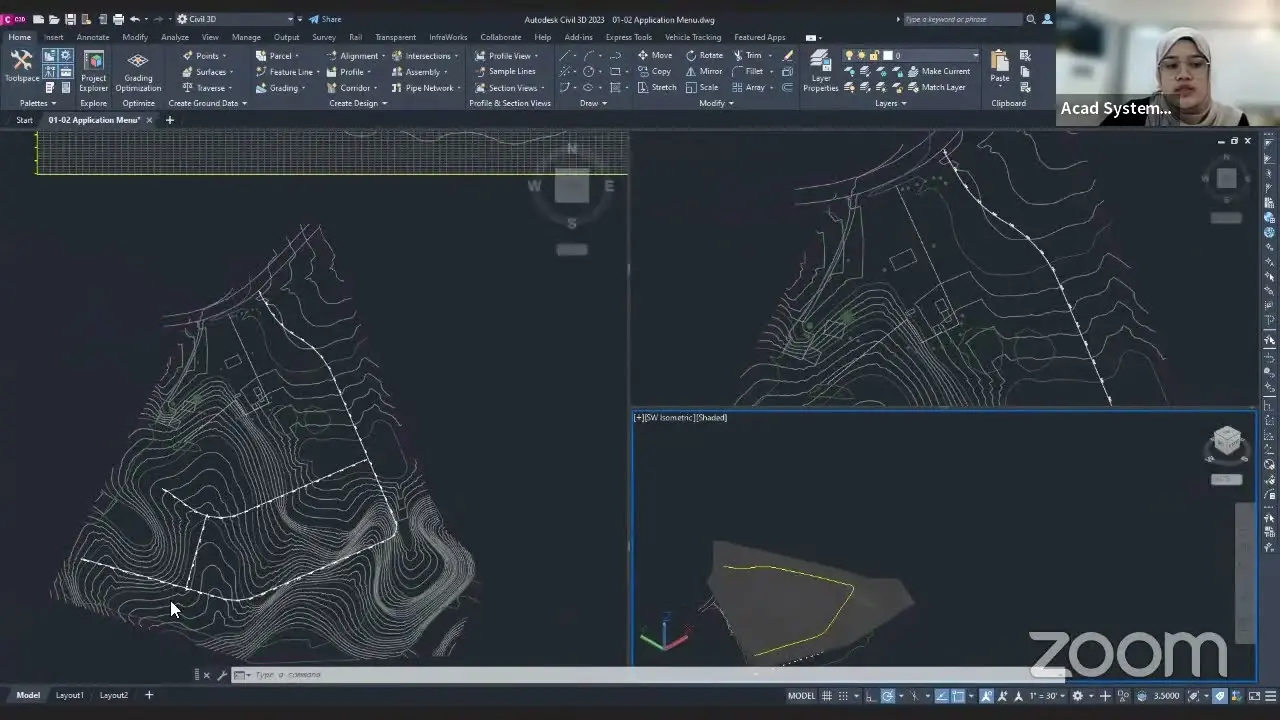
Task: Click the Mirror tool
Action: [x=704, y=71]
